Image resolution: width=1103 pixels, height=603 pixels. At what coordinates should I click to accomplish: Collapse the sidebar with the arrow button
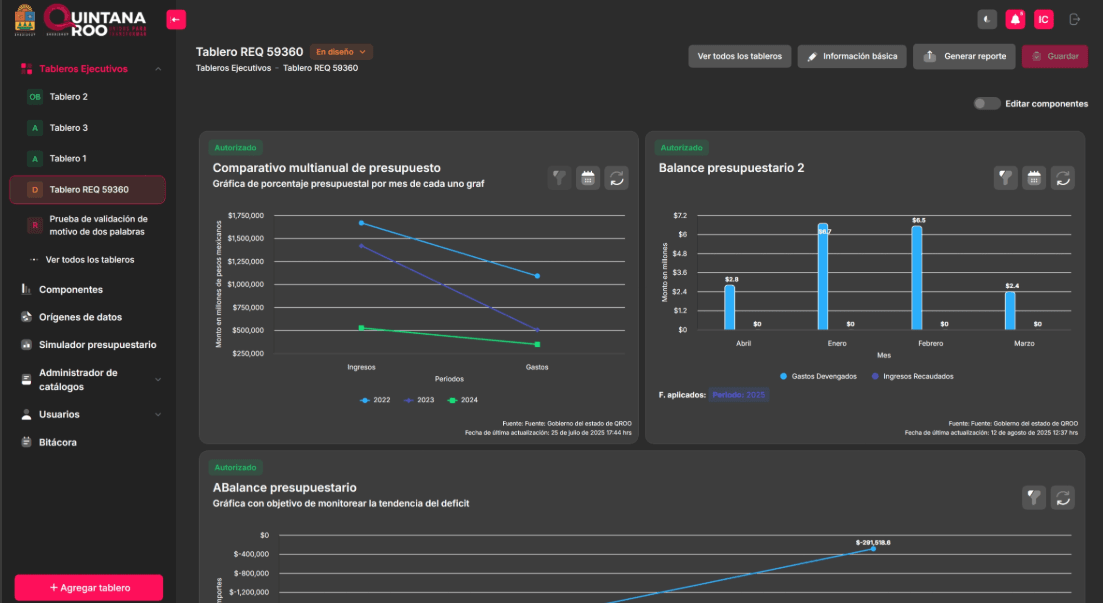176,19
